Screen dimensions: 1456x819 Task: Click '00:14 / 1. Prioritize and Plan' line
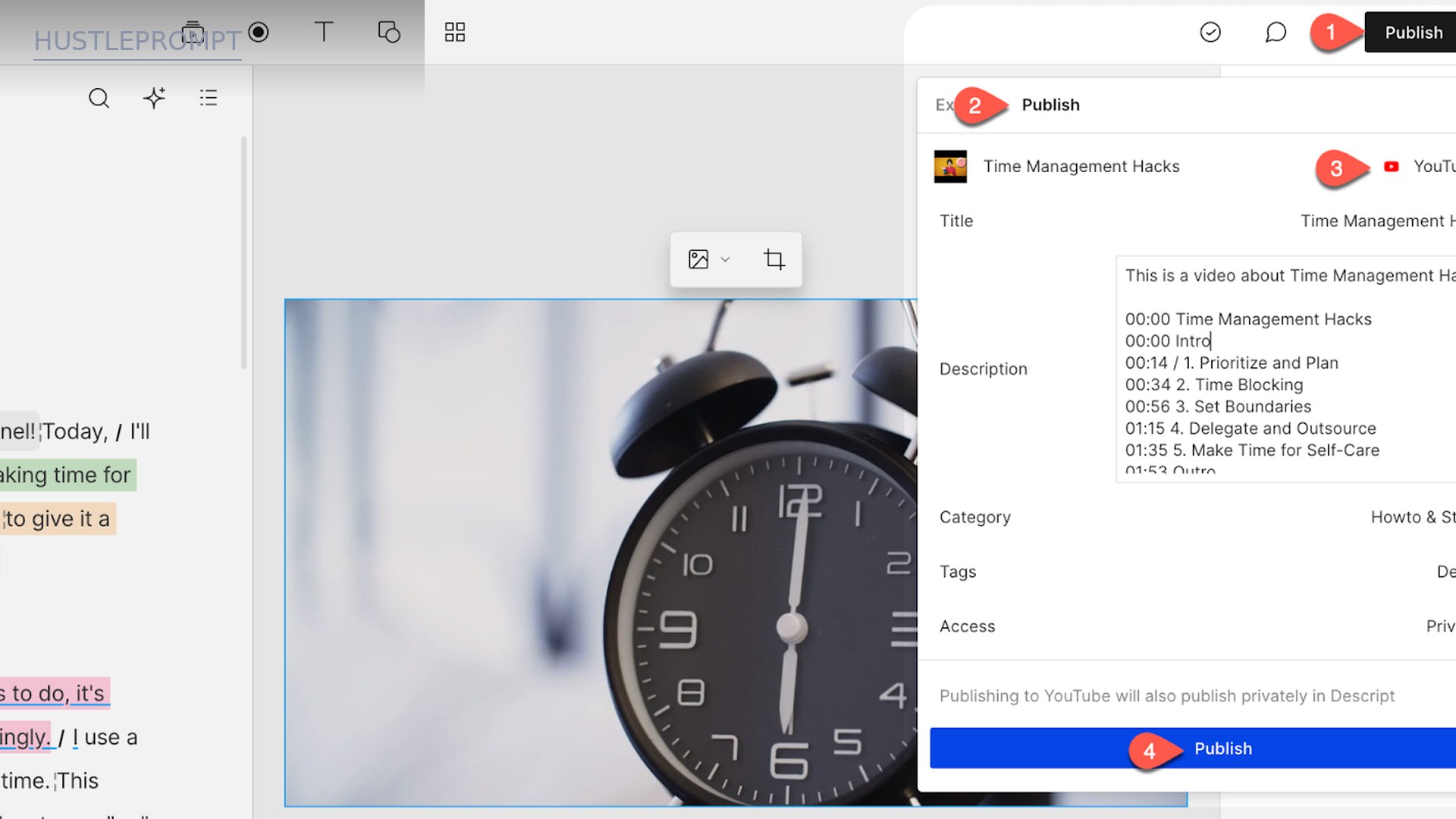click(x=1232, y=362)
